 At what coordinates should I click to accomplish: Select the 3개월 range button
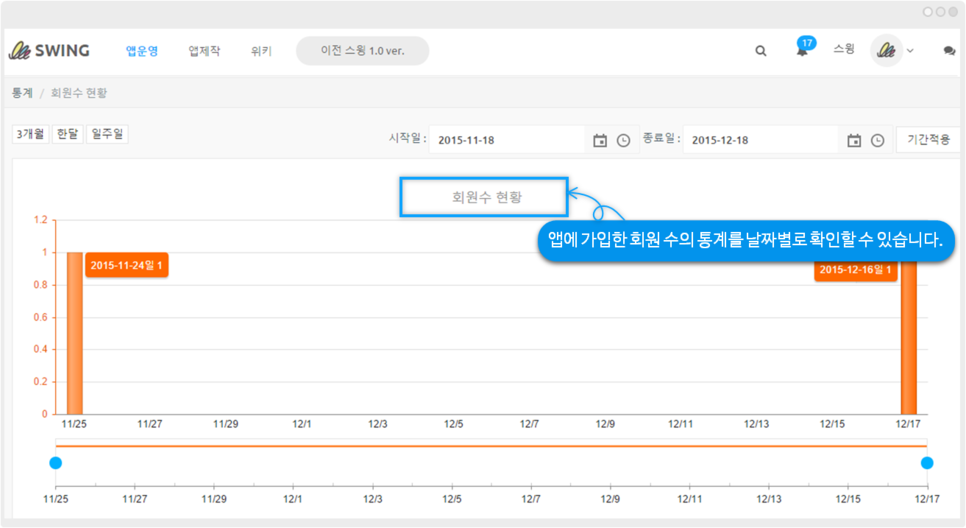[x=30, y=134]
